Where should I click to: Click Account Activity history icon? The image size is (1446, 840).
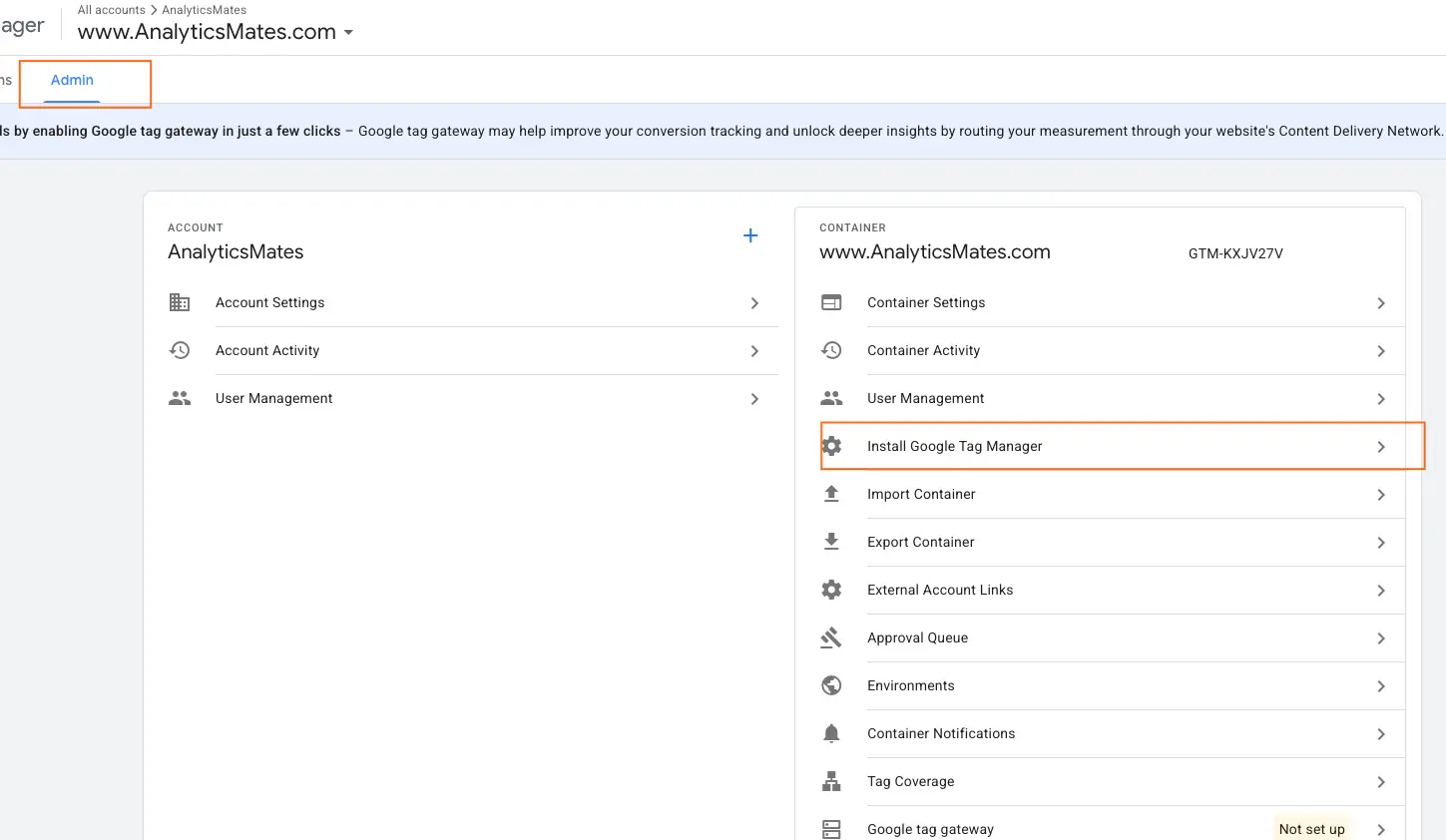pos(180,350)
